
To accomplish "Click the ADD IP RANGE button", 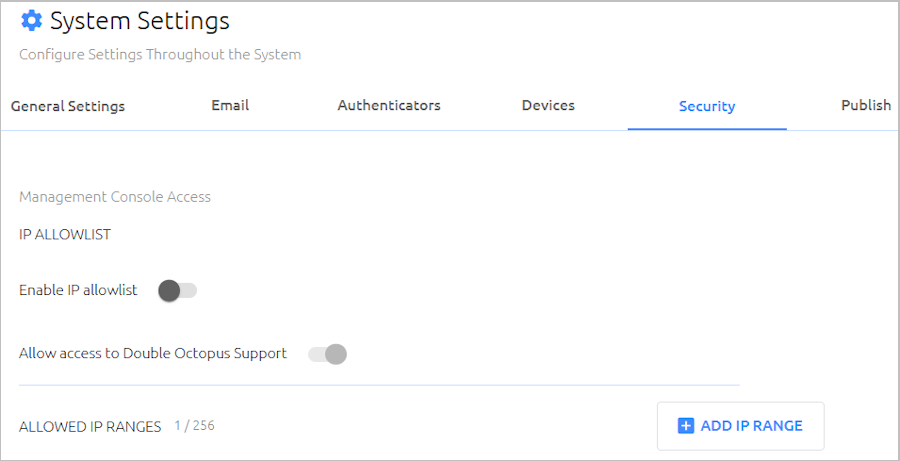I will (x=740, y=426).
